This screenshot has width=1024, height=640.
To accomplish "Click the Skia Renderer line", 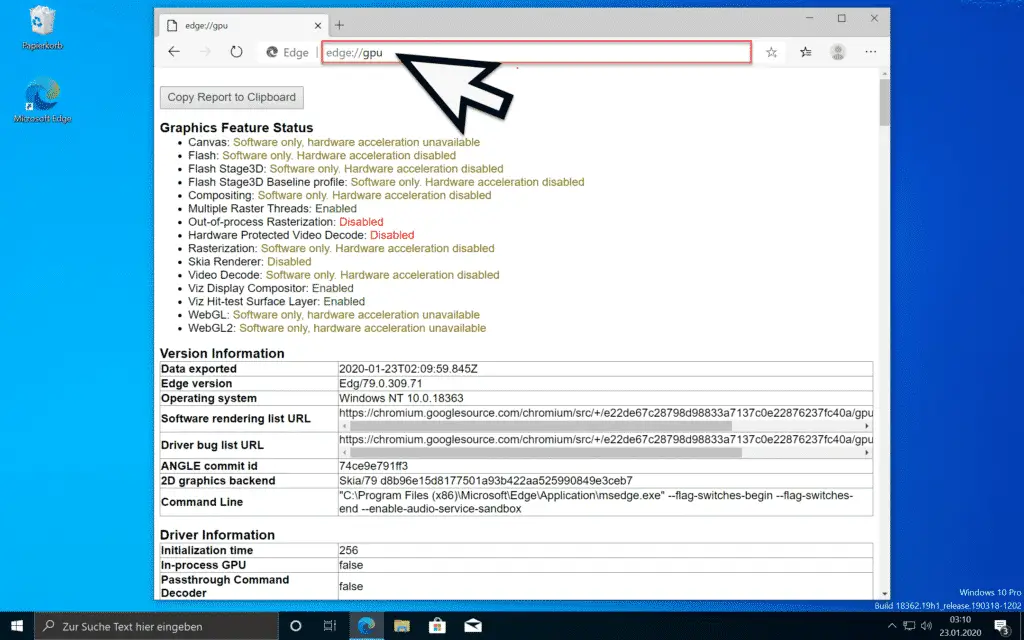I will (x=249, y=262).
